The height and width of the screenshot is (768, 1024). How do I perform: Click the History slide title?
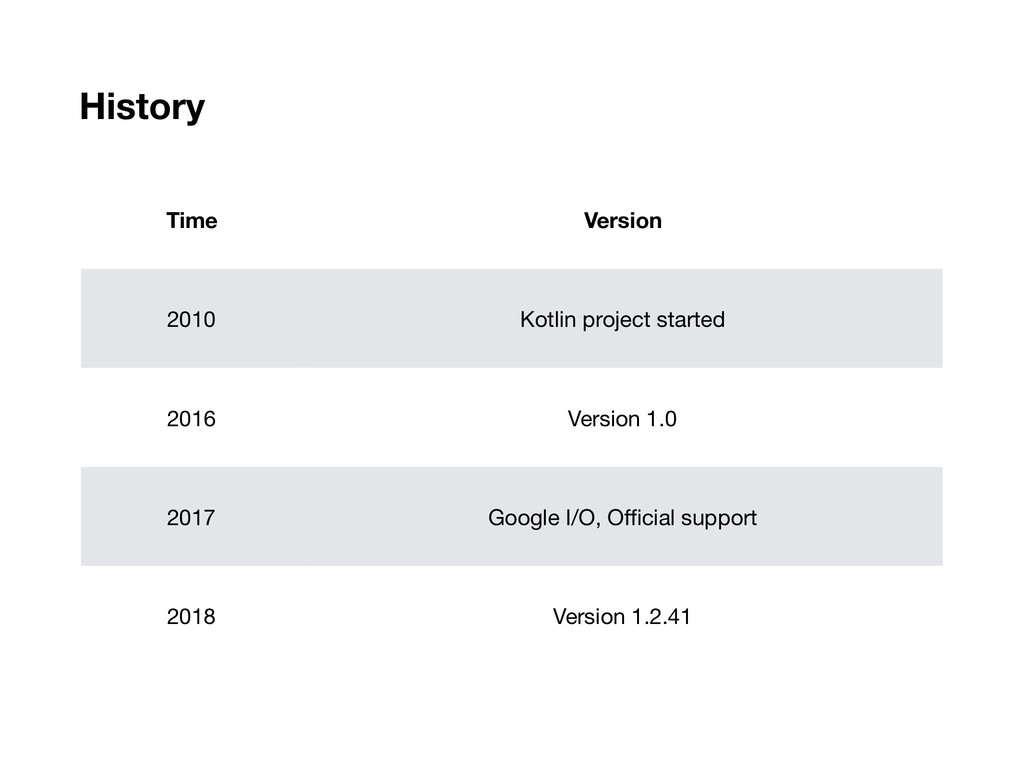(142, 106)
